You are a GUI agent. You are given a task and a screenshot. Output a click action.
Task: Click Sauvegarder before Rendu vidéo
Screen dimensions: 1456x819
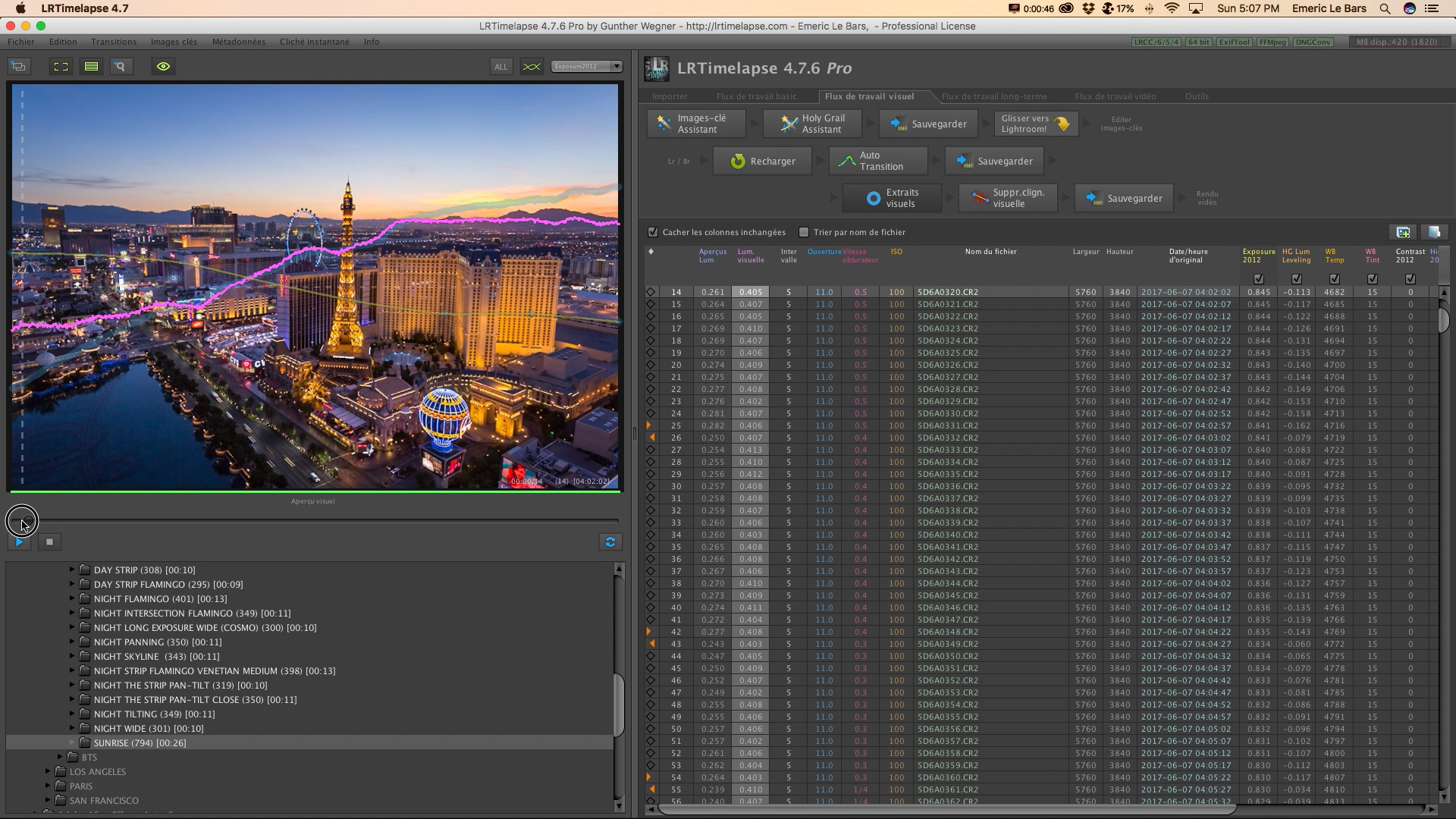click(x=1125, y=198)
